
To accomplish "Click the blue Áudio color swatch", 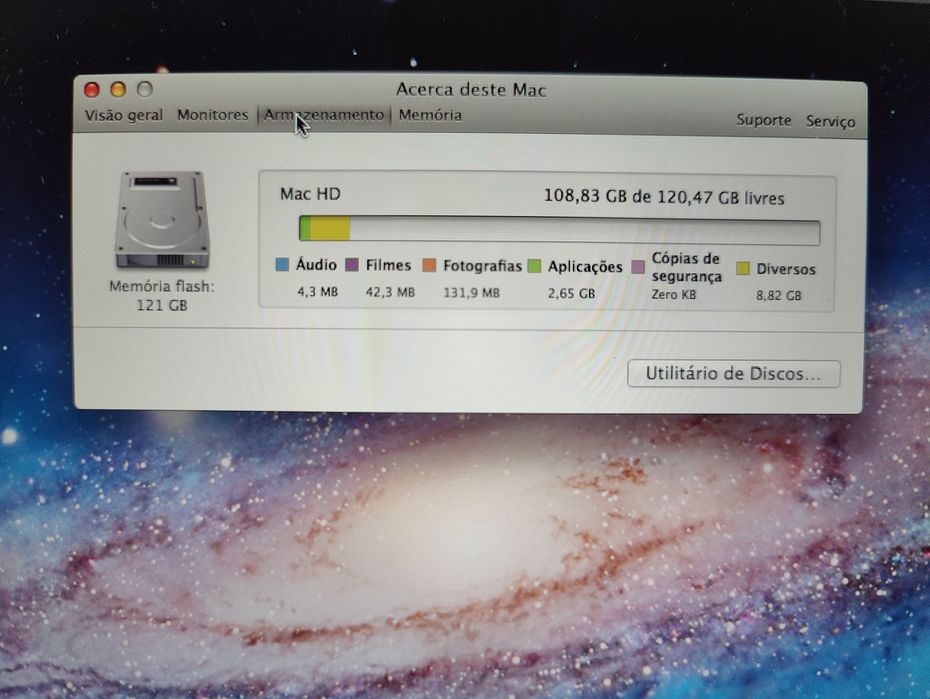I will tap(282, 264).
